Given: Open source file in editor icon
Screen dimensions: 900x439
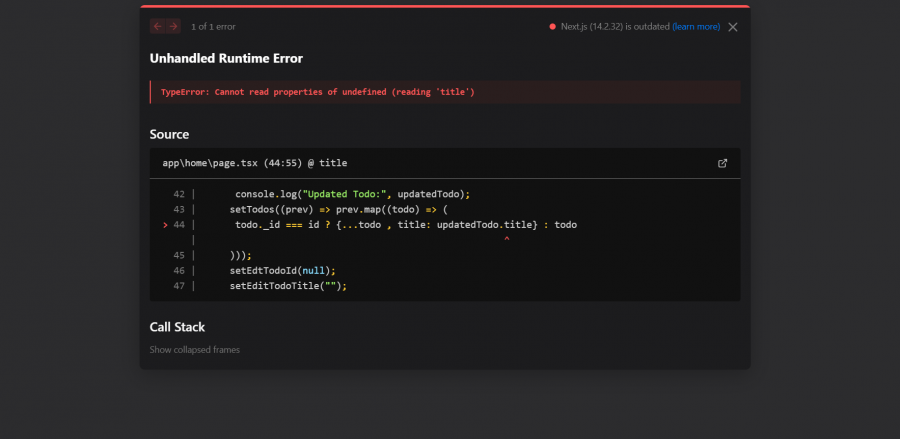Looking at the screenshot, I should [x=723, y=163].
